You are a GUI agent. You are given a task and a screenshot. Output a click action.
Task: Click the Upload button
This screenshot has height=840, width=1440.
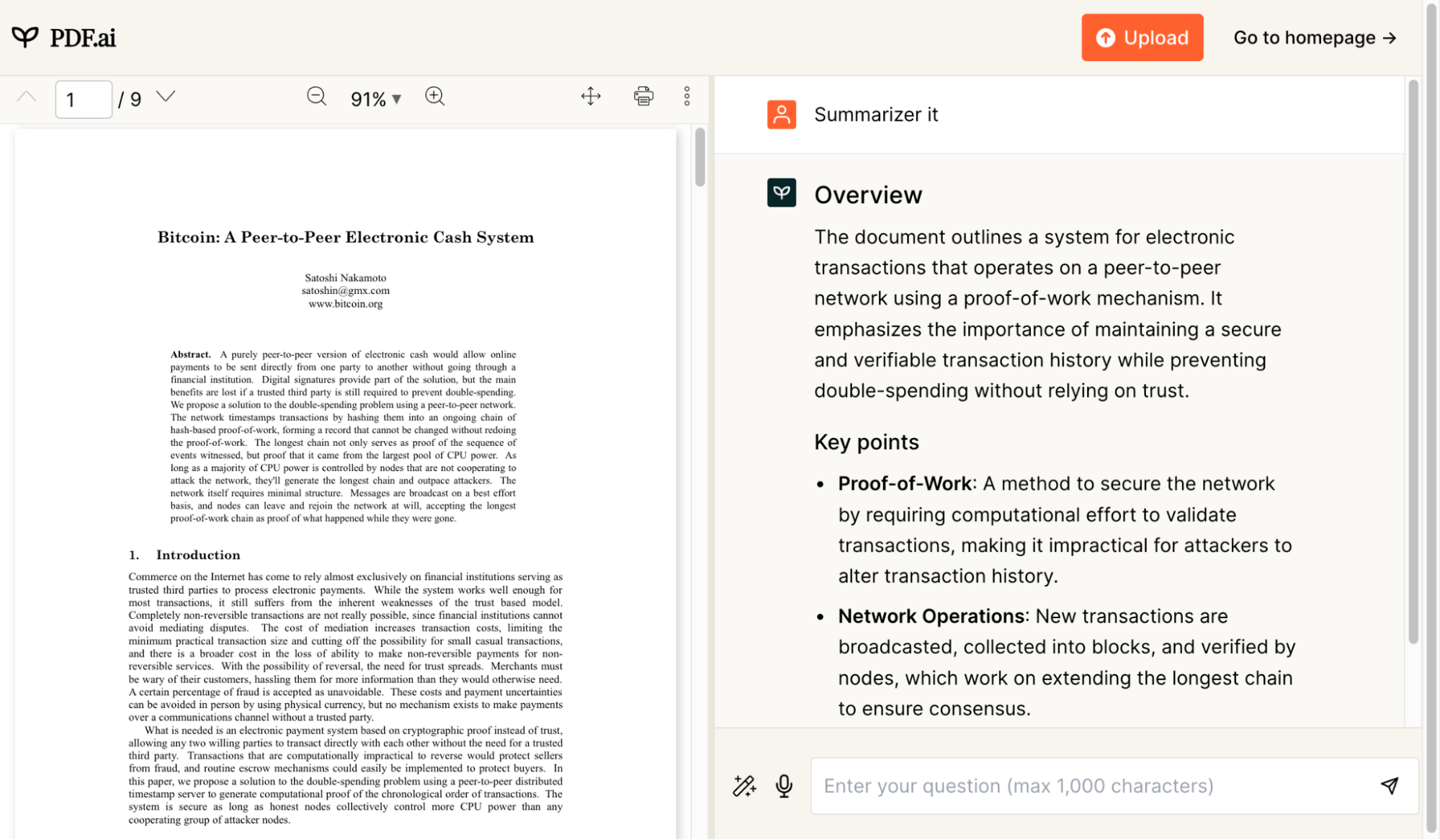click(1142, 37)
